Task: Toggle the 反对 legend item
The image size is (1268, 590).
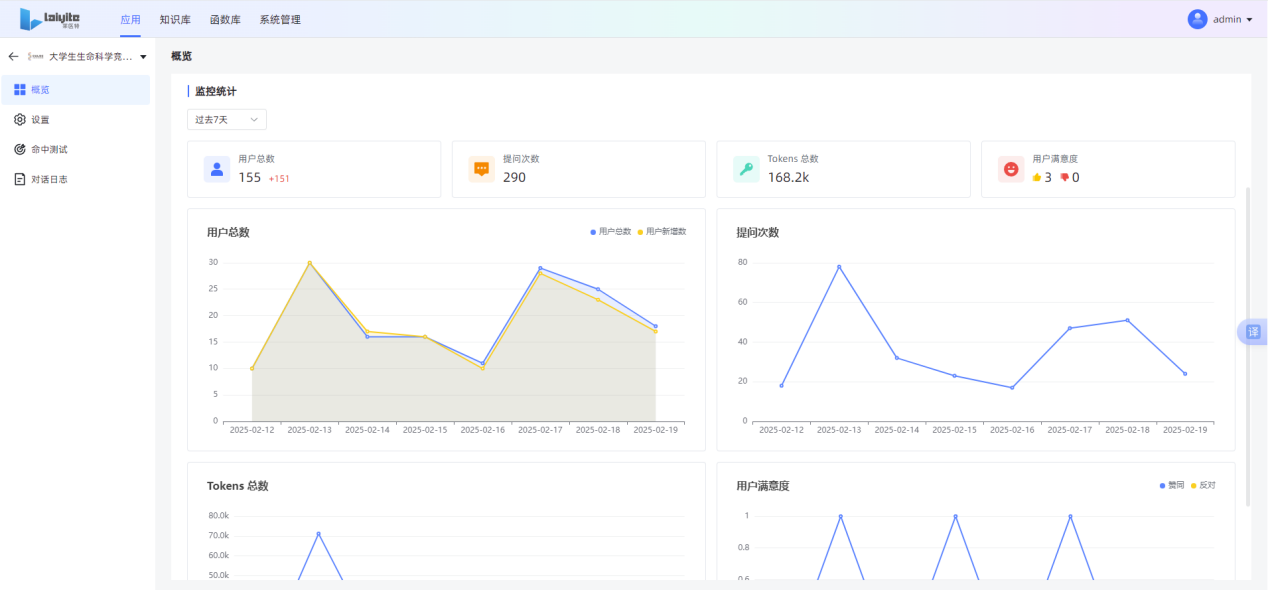Action: (x=1203, y=485)
